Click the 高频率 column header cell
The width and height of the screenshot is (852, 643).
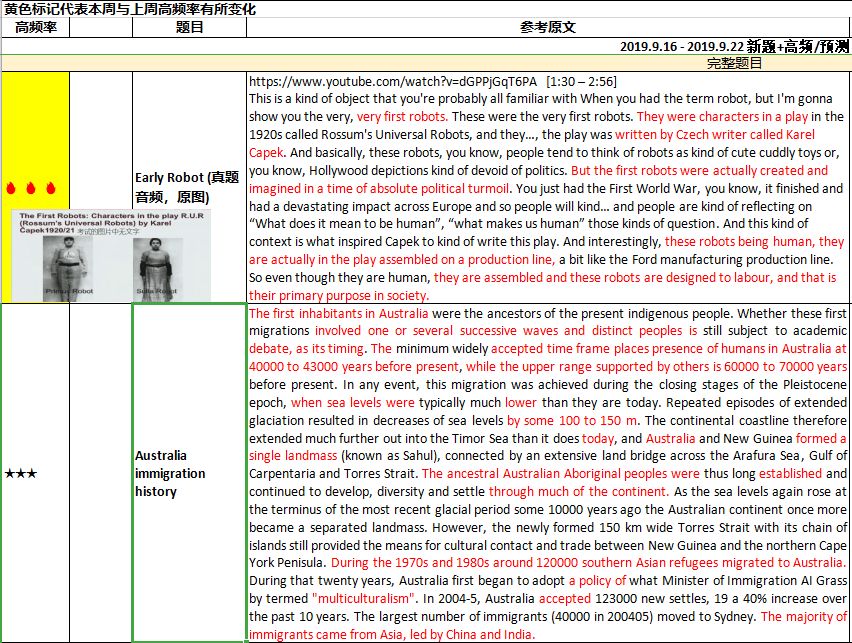pyautogui.click(x=35, y=27)
